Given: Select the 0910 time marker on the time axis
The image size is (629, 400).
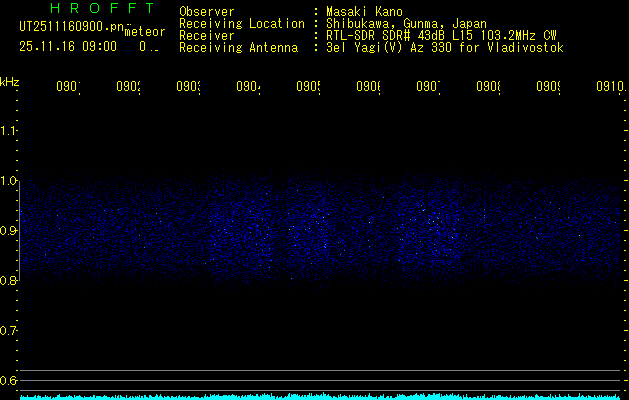Looking at the screenshot, I should pyautogui.click(x=610, y=86).
